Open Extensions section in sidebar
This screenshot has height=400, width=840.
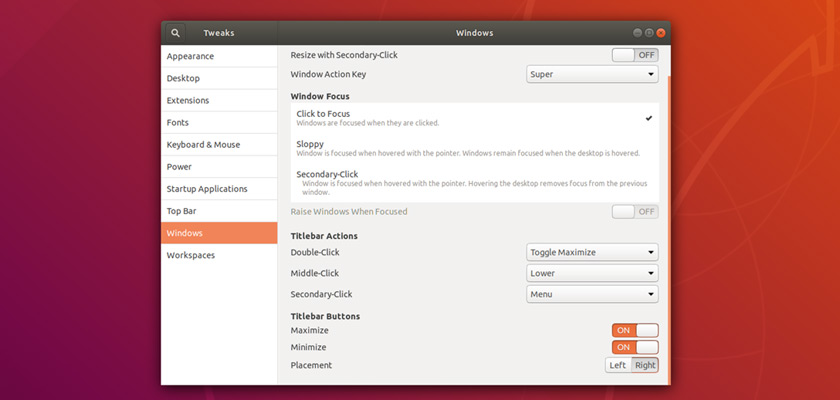219,100
